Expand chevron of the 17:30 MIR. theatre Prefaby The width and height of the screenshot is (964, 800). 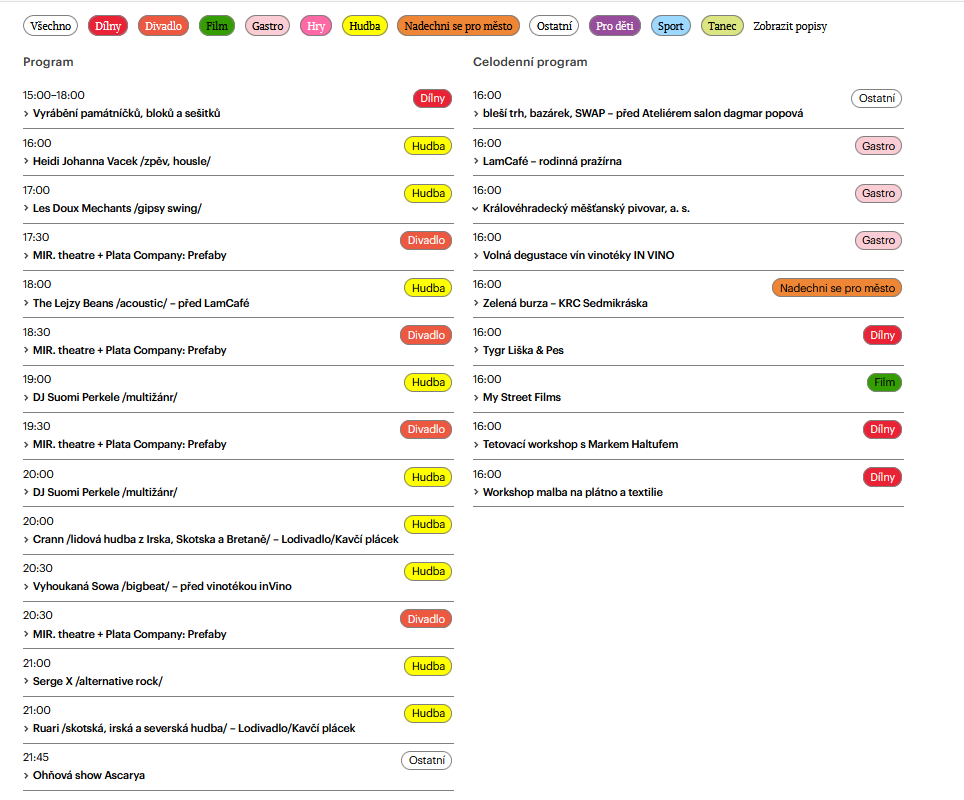click(26, 256)
